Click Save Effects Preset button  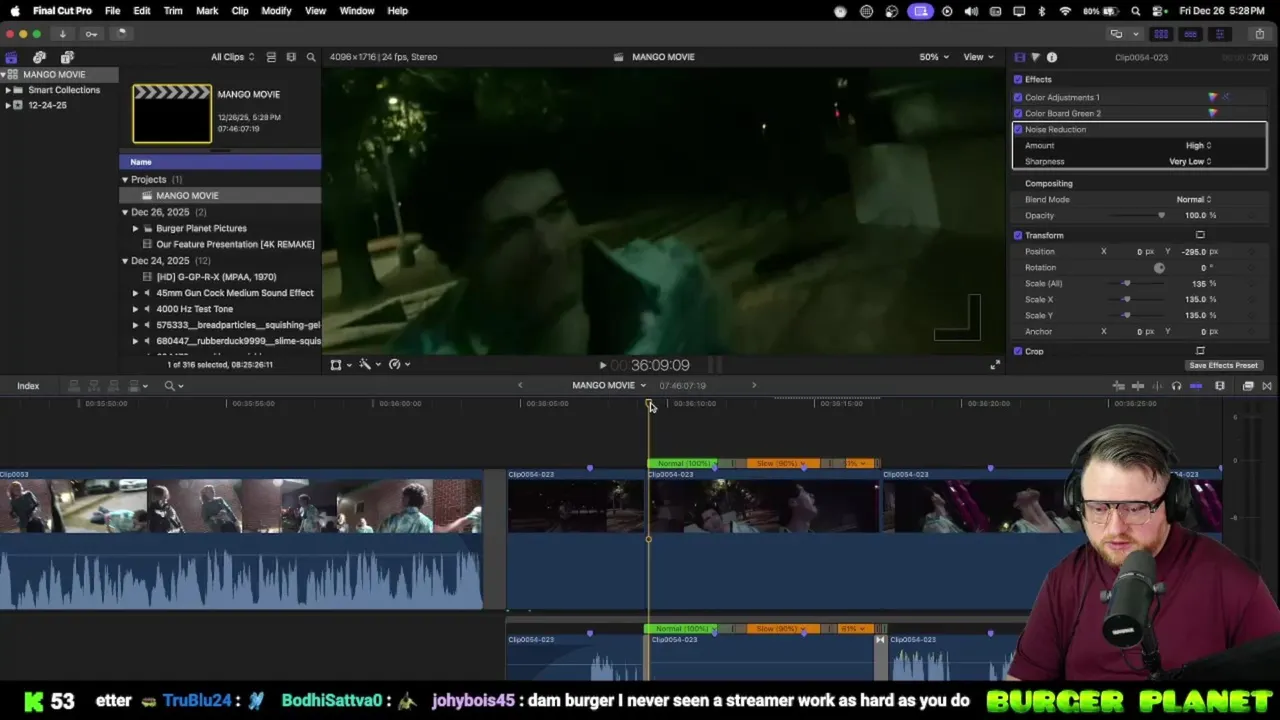[1224, 365]
